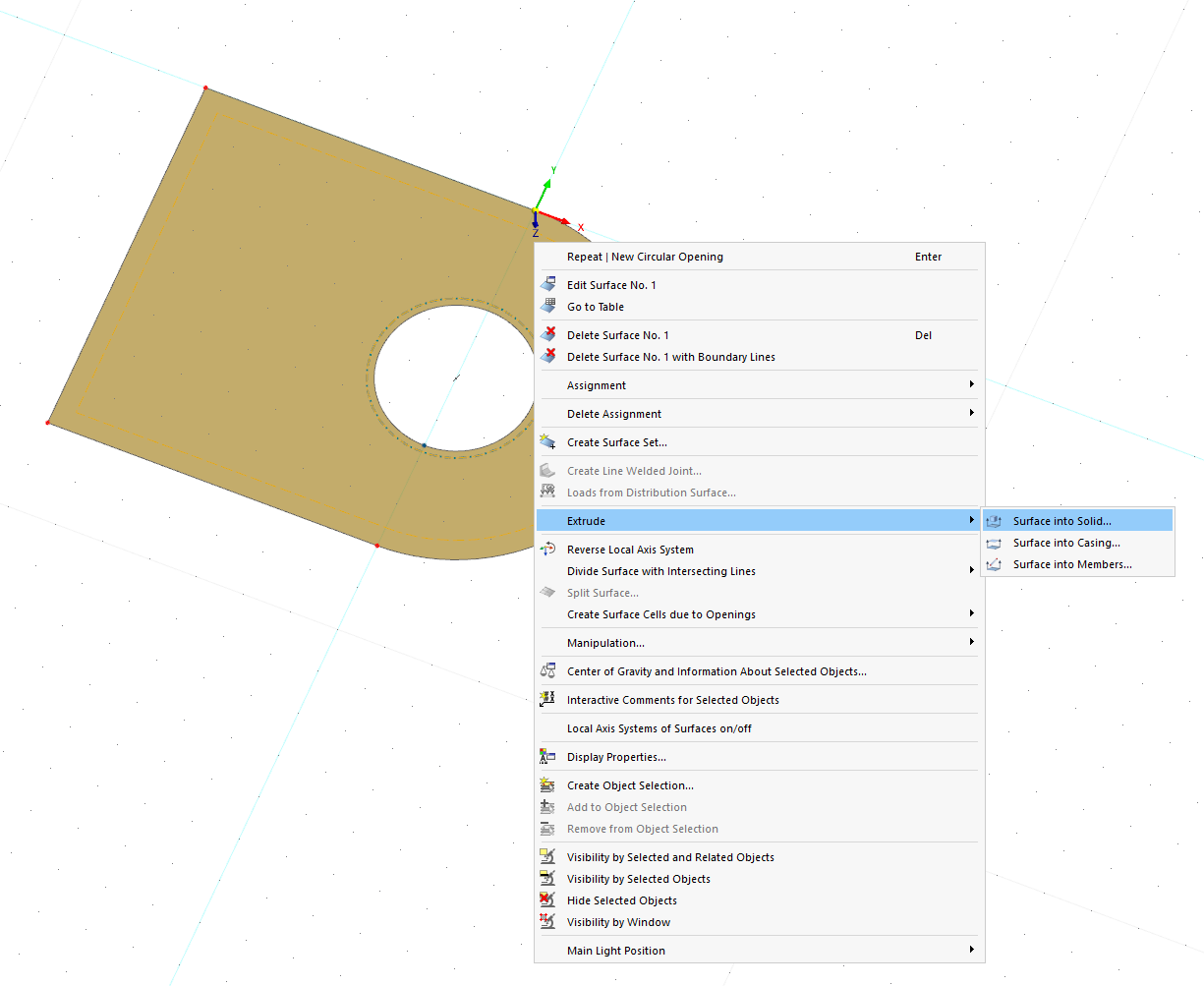Select the Edit Surface No. 1 icon
1204x986 pixels.
tap(548, 284)
